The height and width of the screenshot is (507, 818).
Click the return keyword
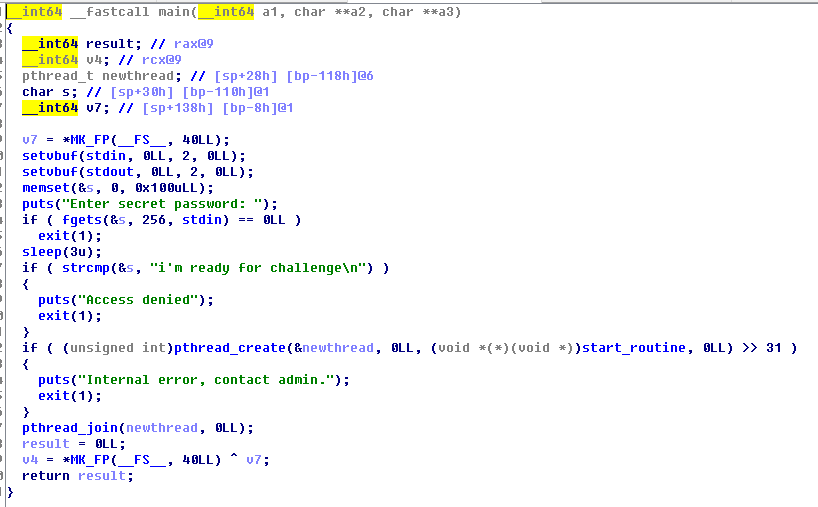point(46,476)
